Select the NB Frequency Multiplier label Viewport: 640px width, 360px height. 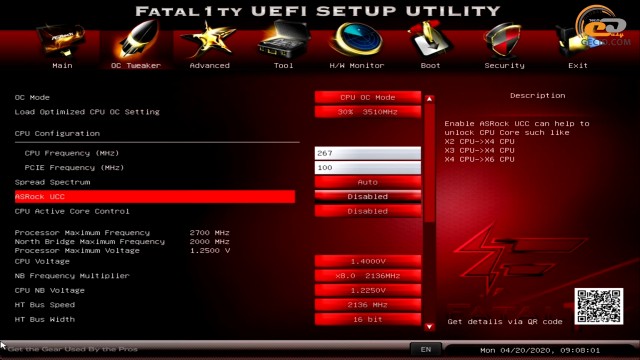(72, 276)
